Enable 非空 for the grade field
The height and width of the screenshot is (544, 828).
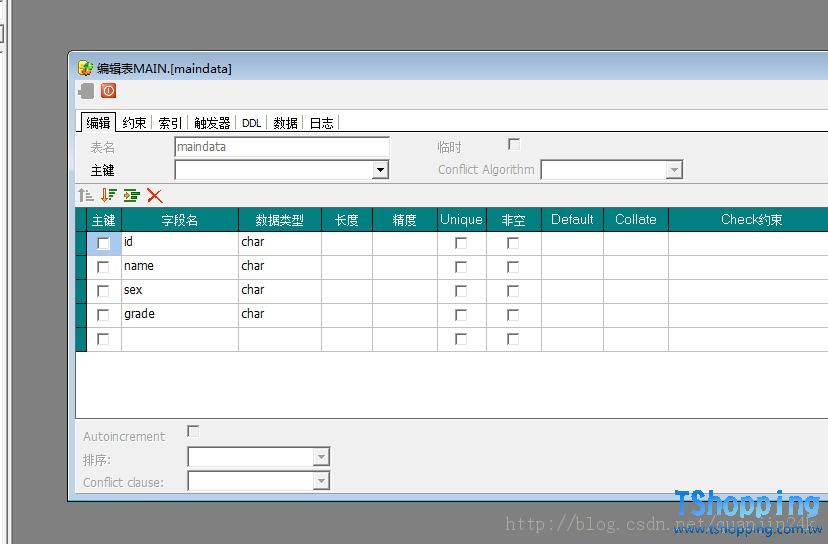pos(513,315)
